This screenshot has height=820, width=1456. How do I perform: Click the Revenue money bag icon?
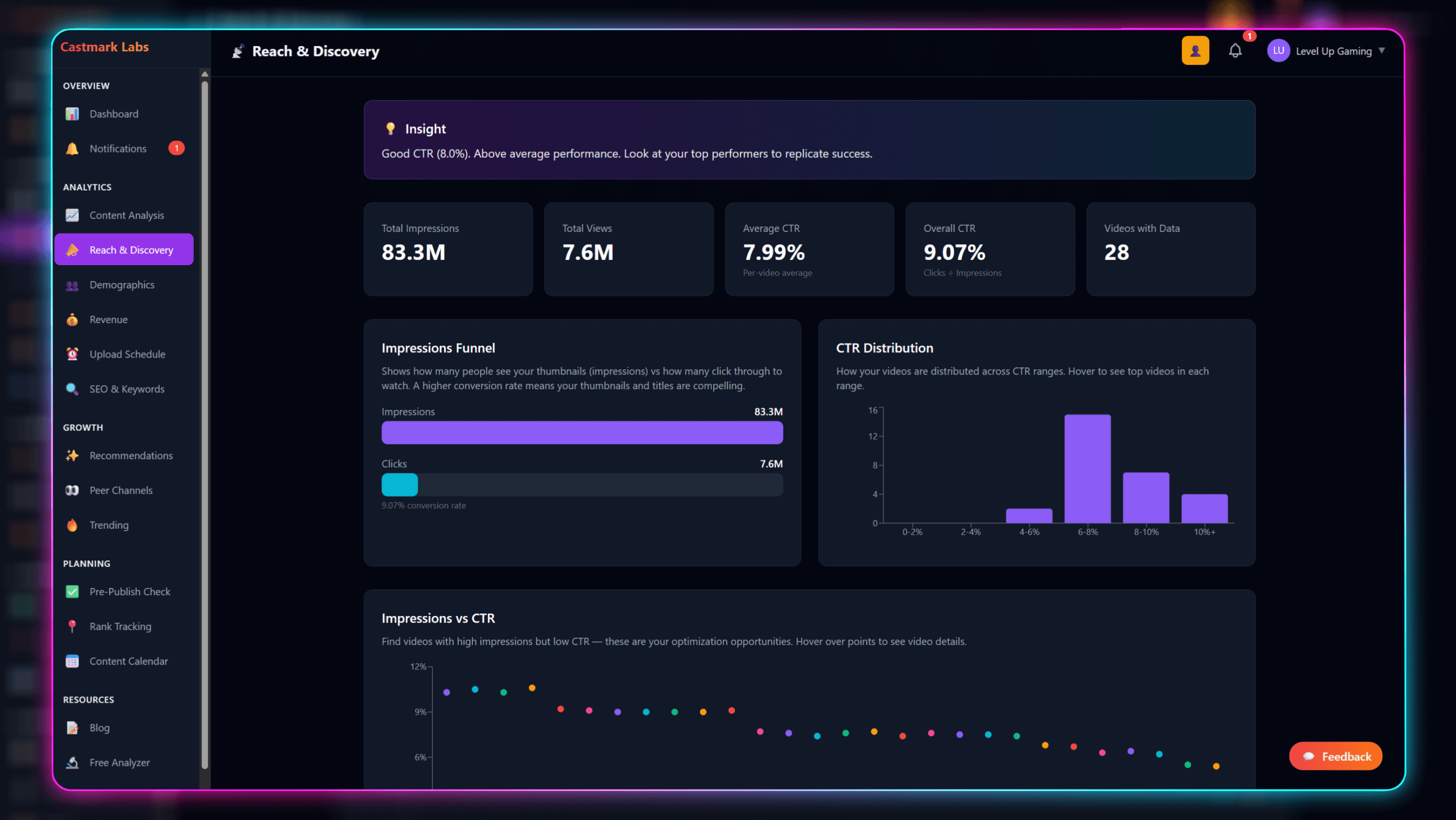pos(72,319)
